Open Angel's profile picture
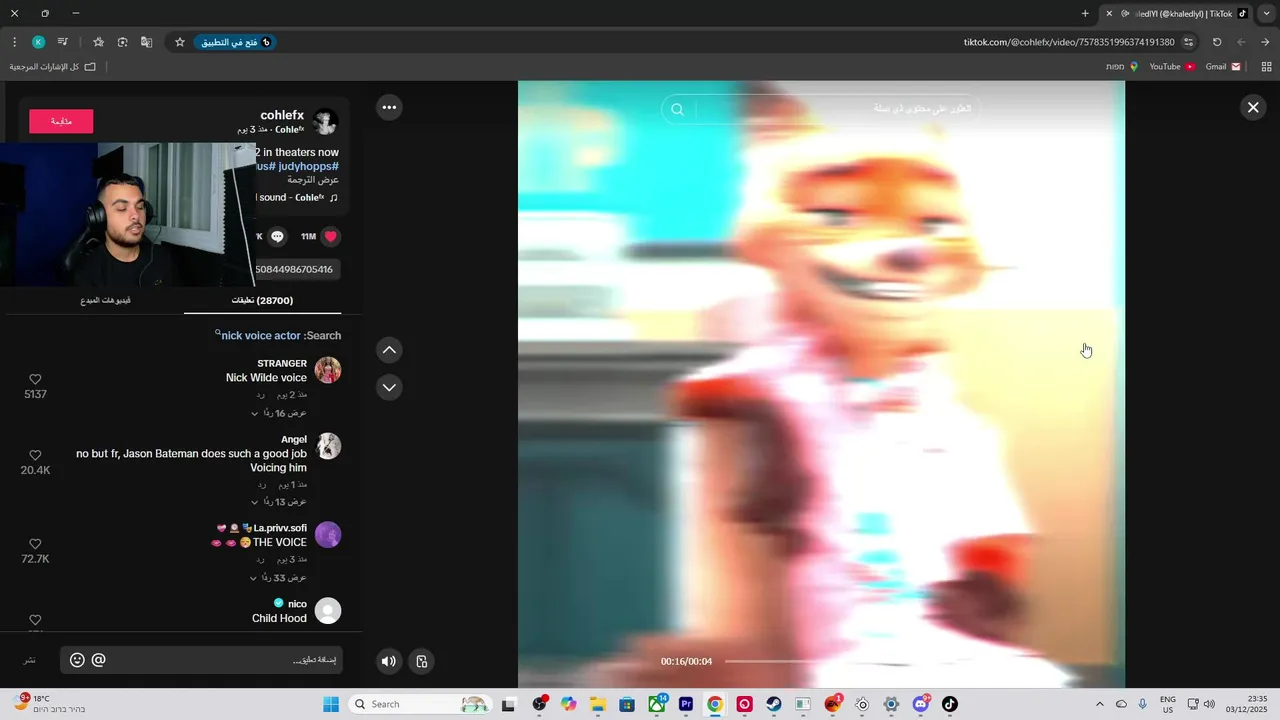Viewport: 1280px width, 720px height. pos(328,446)
